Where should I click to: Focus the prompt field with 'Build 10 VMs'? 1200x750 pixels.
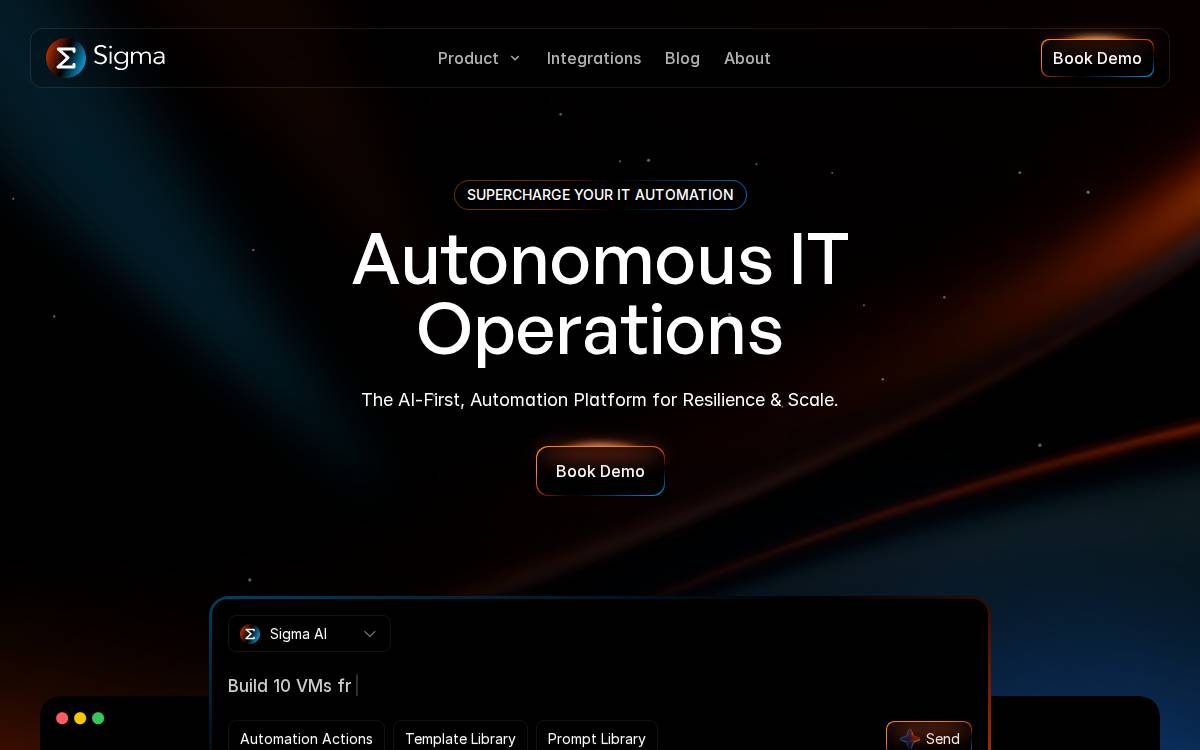point(600,685)
